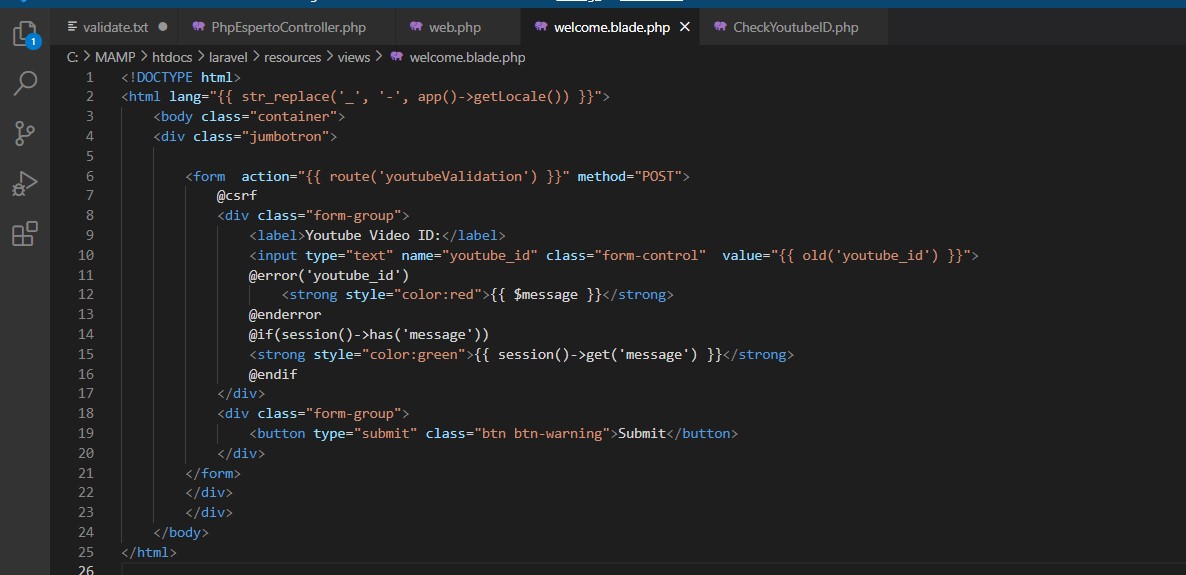The width and height of the screenshot is (1186, 575).
Task: Click the PHP icon on web.php tab
Action: tap(416, 26)
